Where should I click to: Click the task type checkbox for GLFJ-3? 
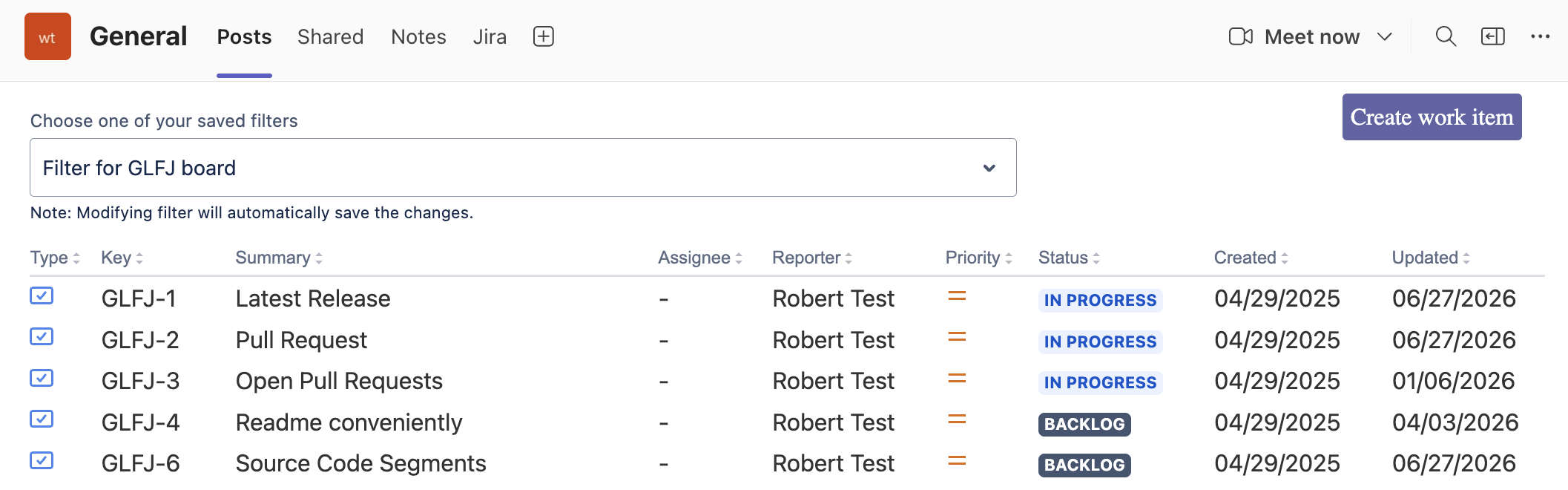pyautogui.click(x=42, y=378)
